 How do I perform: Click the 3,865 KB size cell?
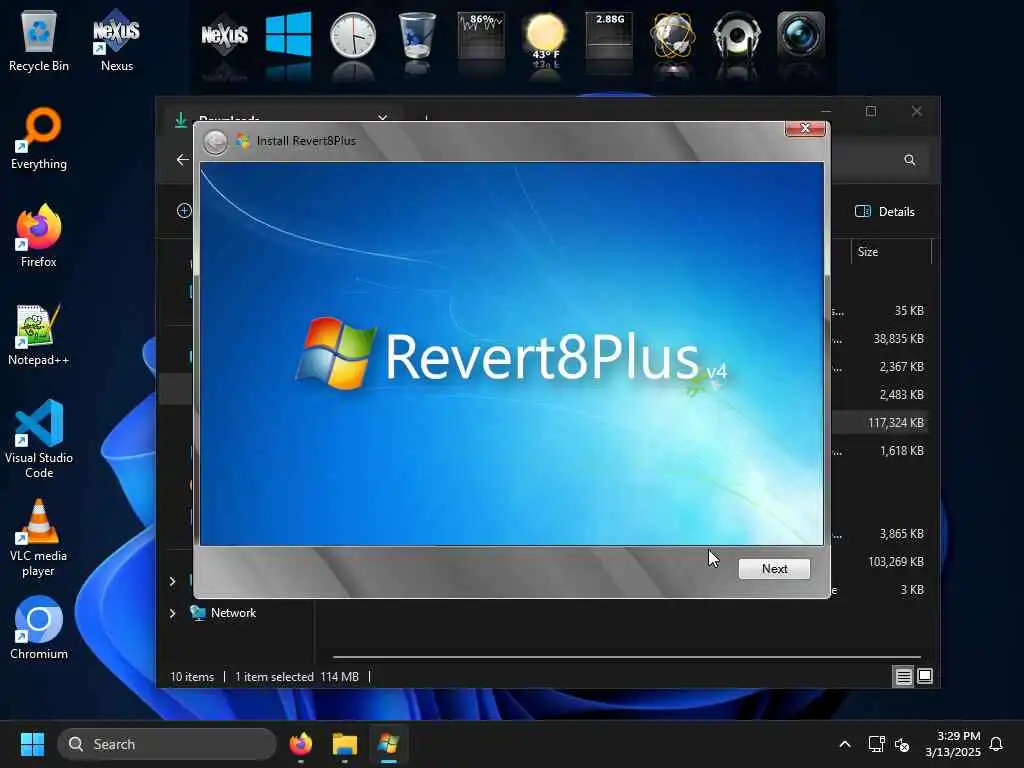point(901,534)
